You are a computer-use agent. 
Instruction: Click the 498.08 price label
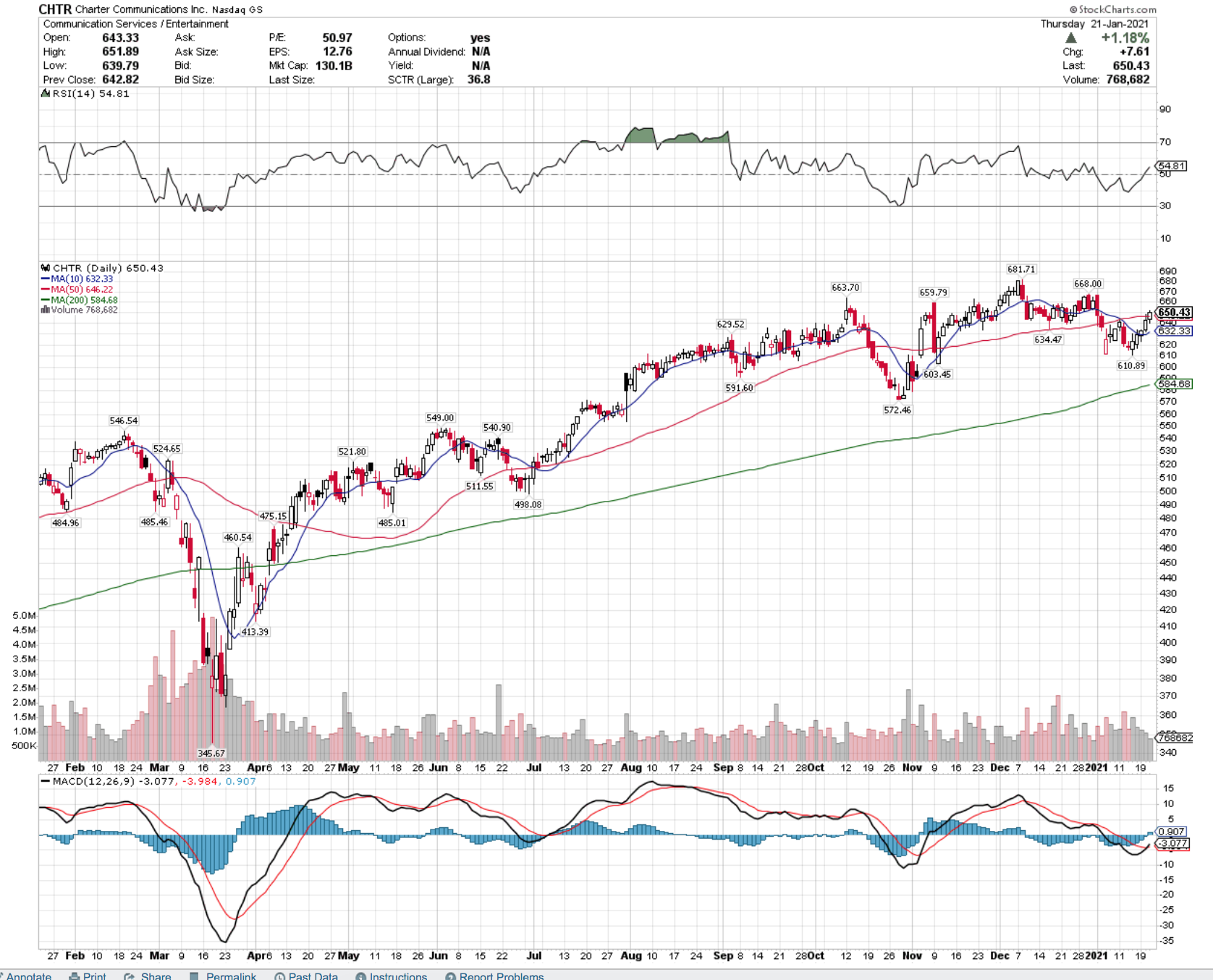528,504
